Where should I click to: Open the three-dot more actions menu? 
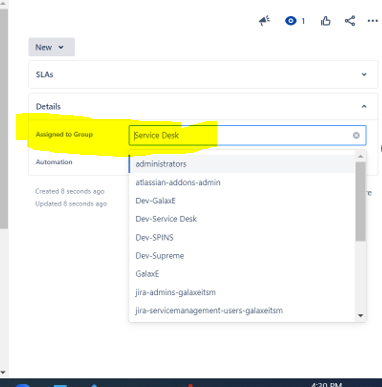click(373, 21)
